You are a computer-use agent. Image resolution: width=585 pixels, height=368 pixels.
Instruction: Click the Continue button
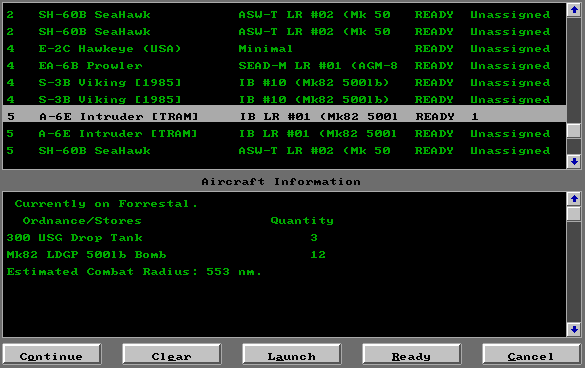pos(51,354)
